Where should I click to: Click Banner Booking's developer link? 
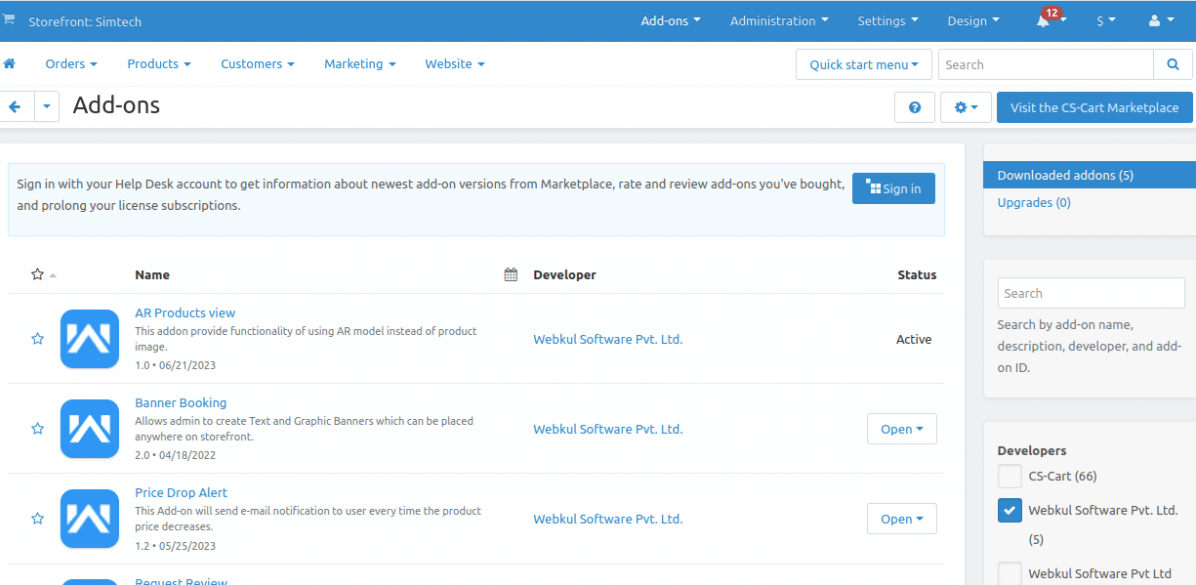coord(608,429)
